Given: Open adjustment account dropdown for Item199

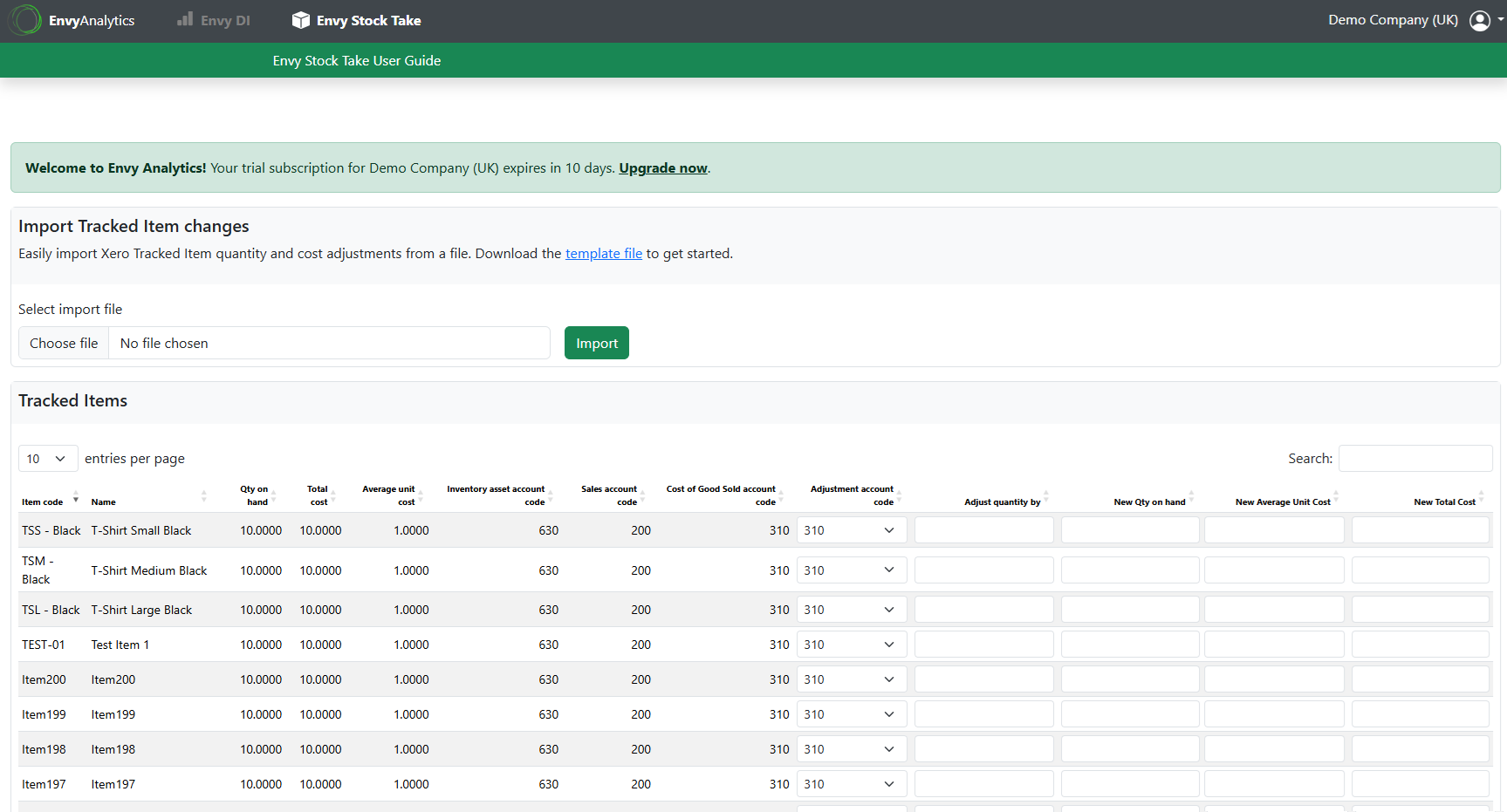Looking at the screenshot, I should tap(852, 714).
